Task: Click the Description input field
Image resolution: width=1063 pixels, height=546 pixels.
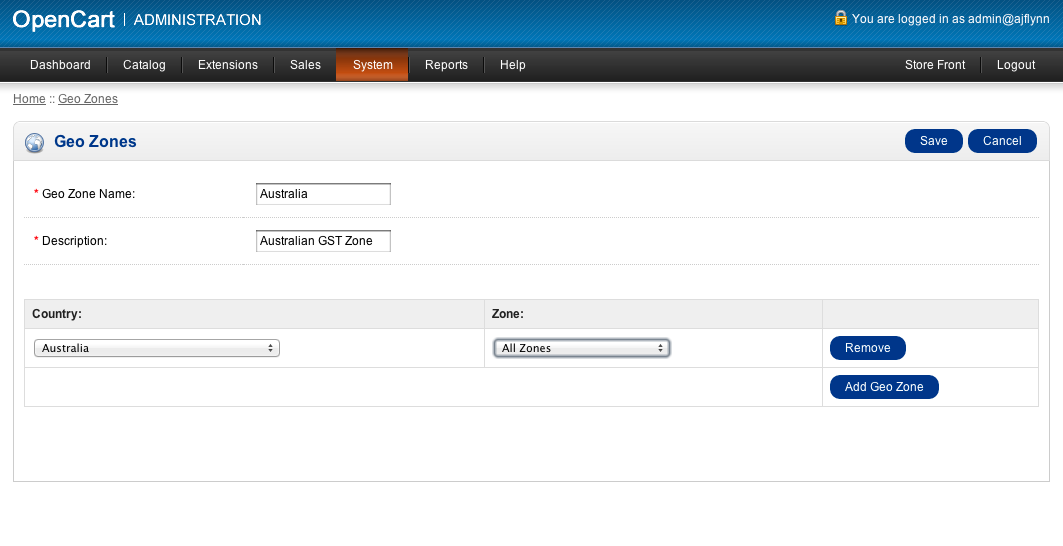Action: 323,241
